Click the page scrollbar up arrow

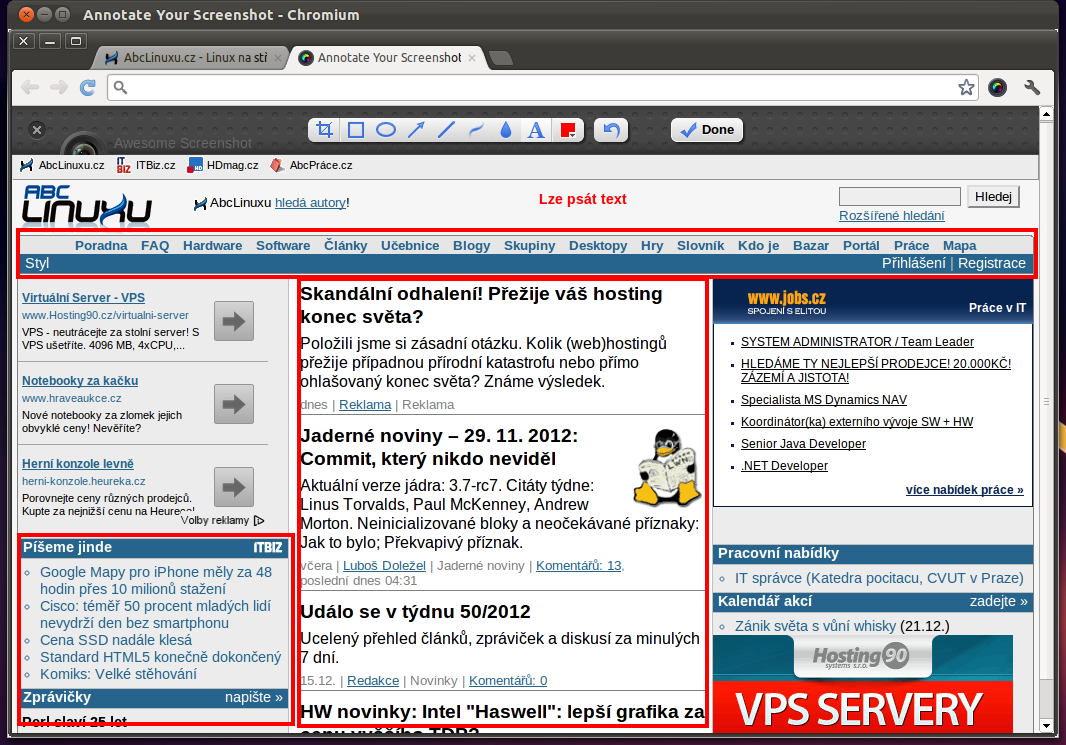1046,114
